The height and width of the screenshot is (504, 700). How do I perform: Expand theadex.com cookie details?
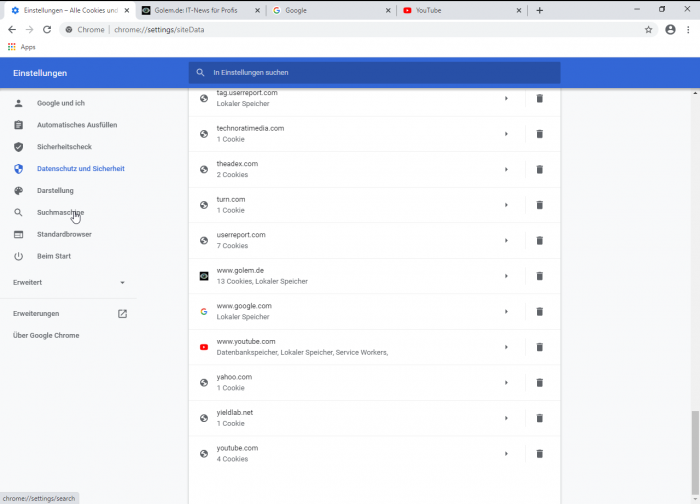pyautogui.click(x=506, y=169)
